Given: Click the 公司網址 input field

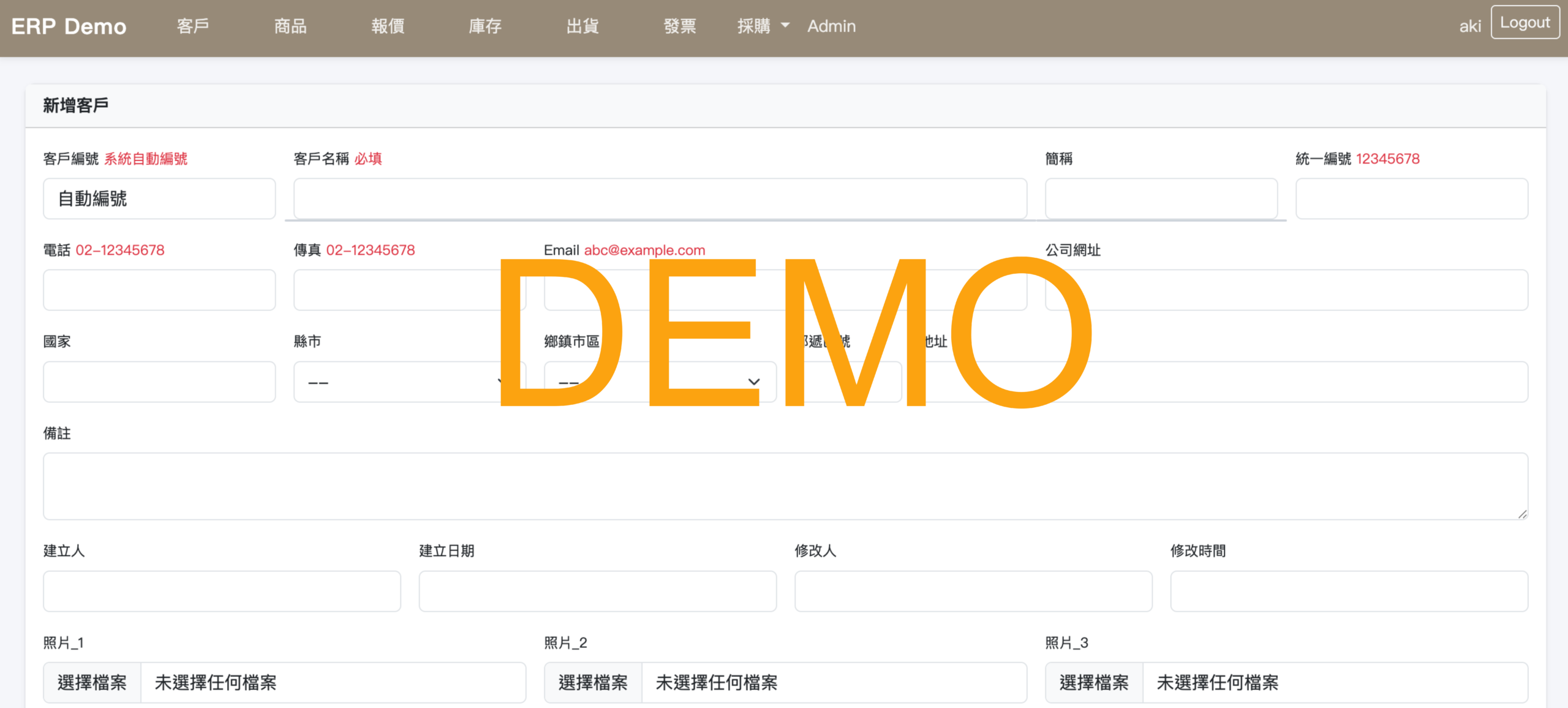Looking at the screenshot, I should pyautogui.click(x=1286, y=290).
